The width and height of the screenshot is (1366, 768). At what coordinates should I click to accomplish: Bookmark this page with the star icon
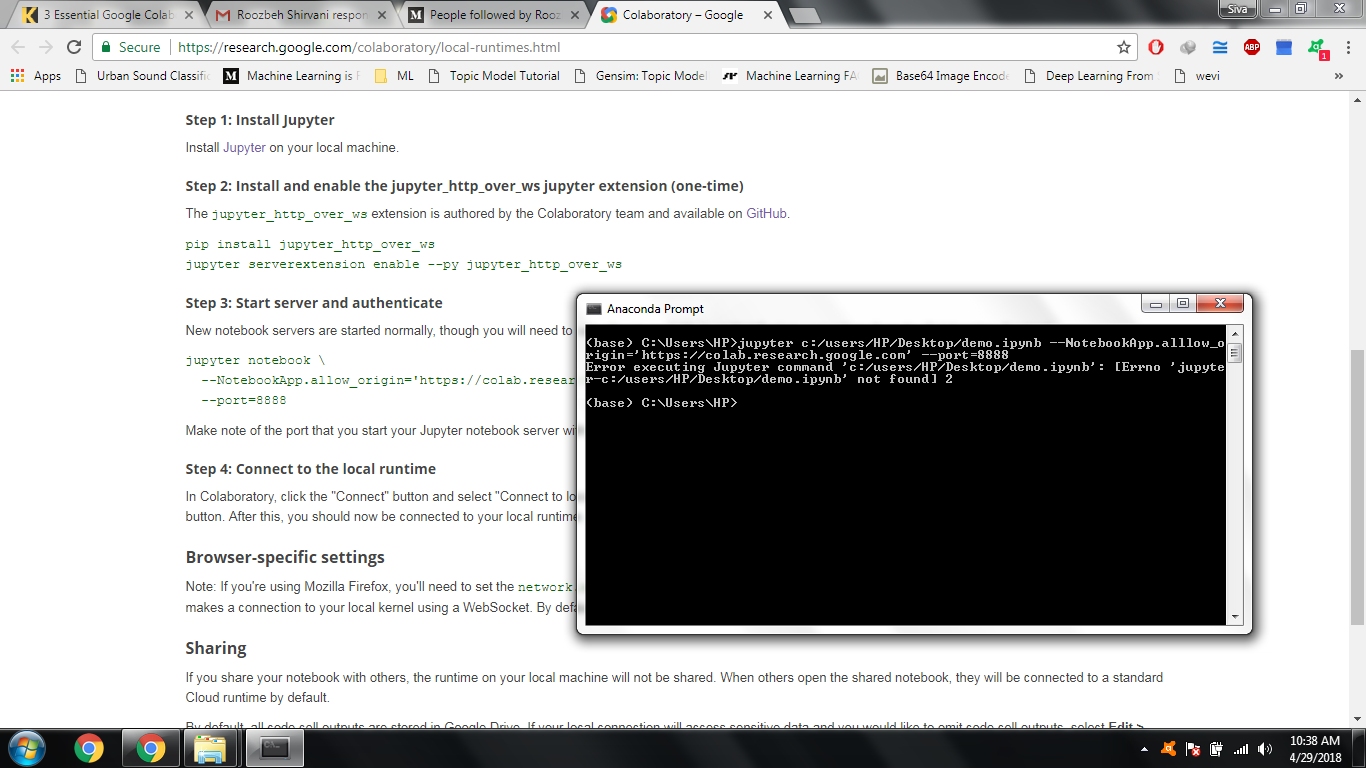click(1124, 47)
